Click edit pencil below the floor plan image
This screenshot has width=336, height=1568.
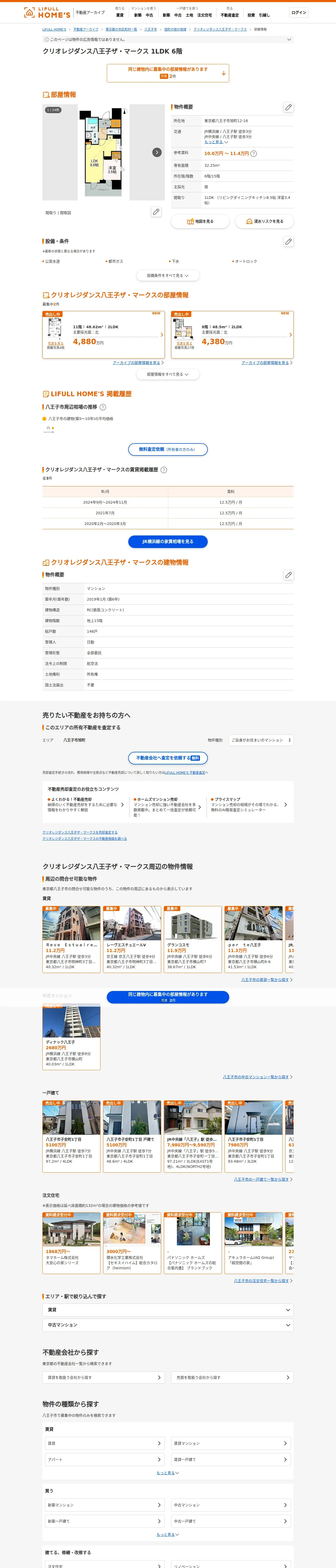(156, 212)
